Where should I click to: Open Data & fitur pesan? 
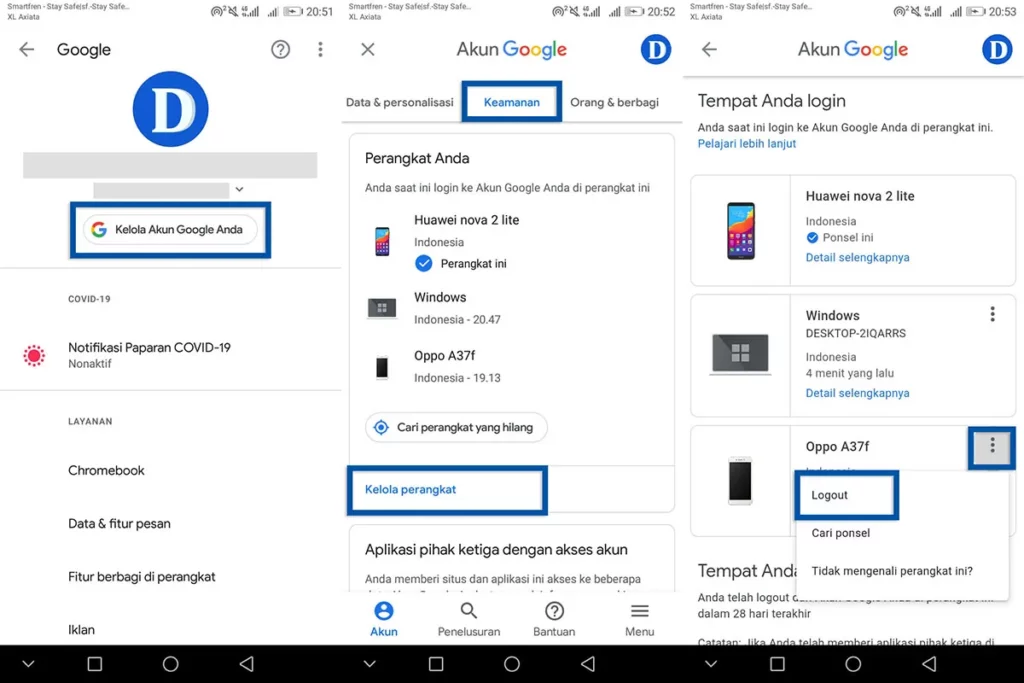pyautogui.click(x=120, y=524)
